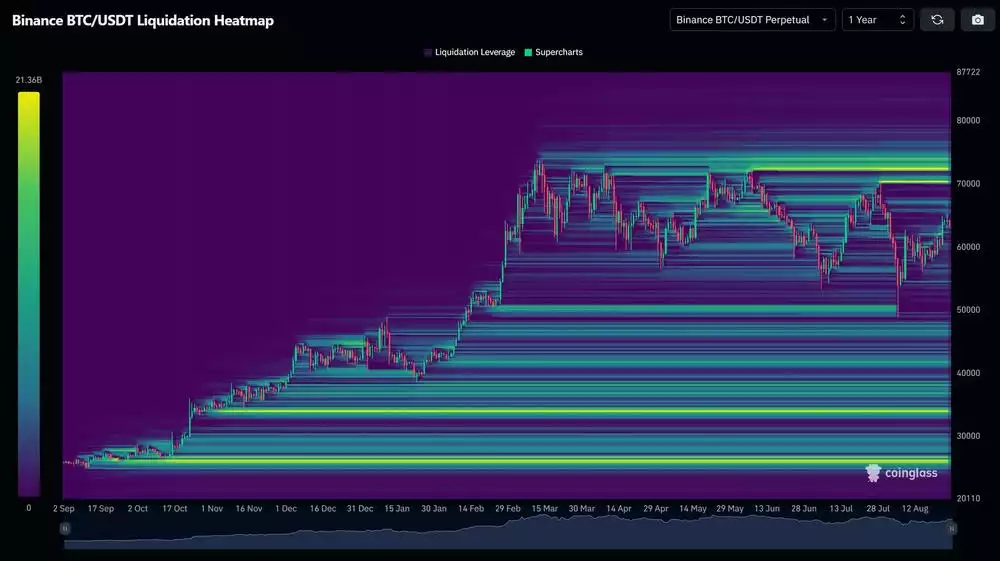
Task: Click the 29 Feb date label
Action: 508,509
